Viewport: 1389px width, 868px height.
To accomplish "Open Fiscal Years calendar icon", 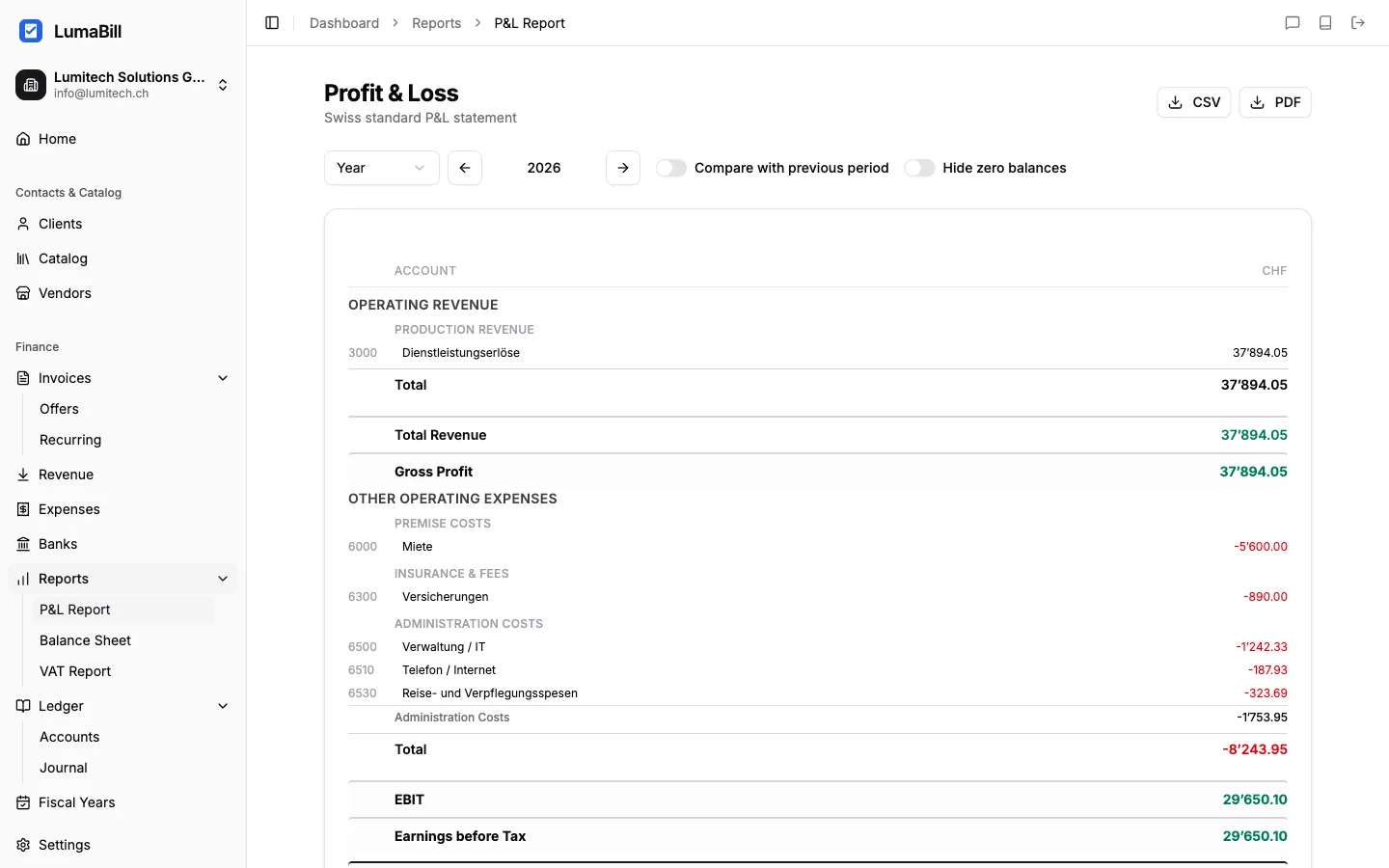I will (22, 802).
